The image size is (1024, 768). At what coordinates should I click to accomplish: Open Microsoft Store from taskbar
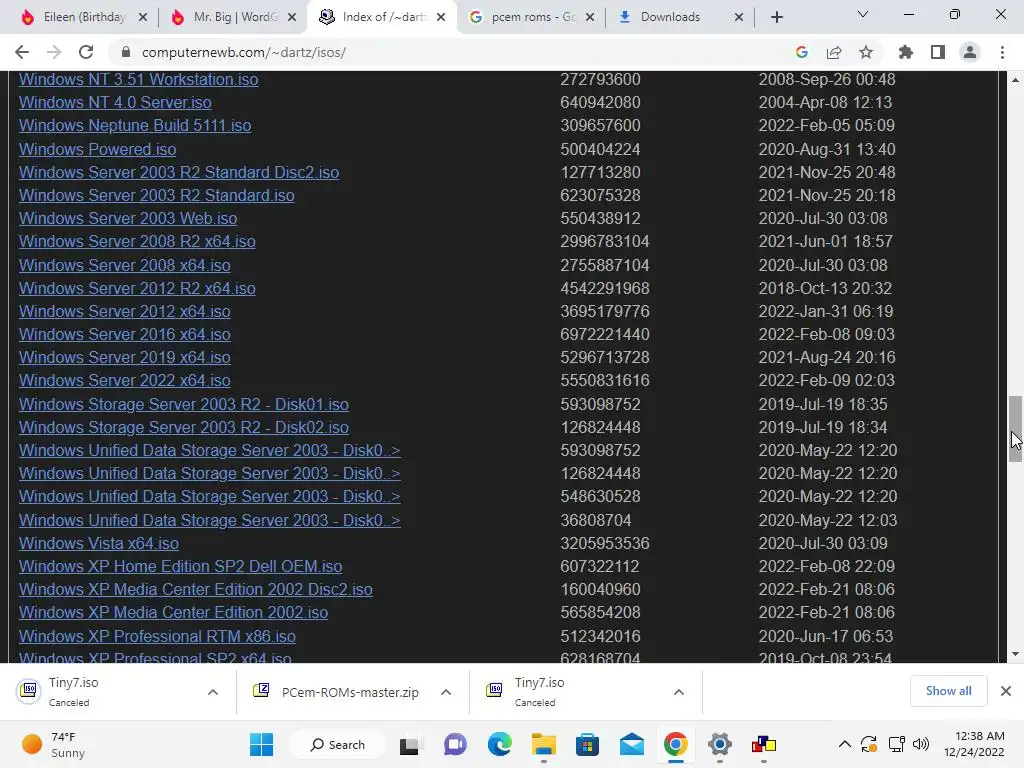587,744
